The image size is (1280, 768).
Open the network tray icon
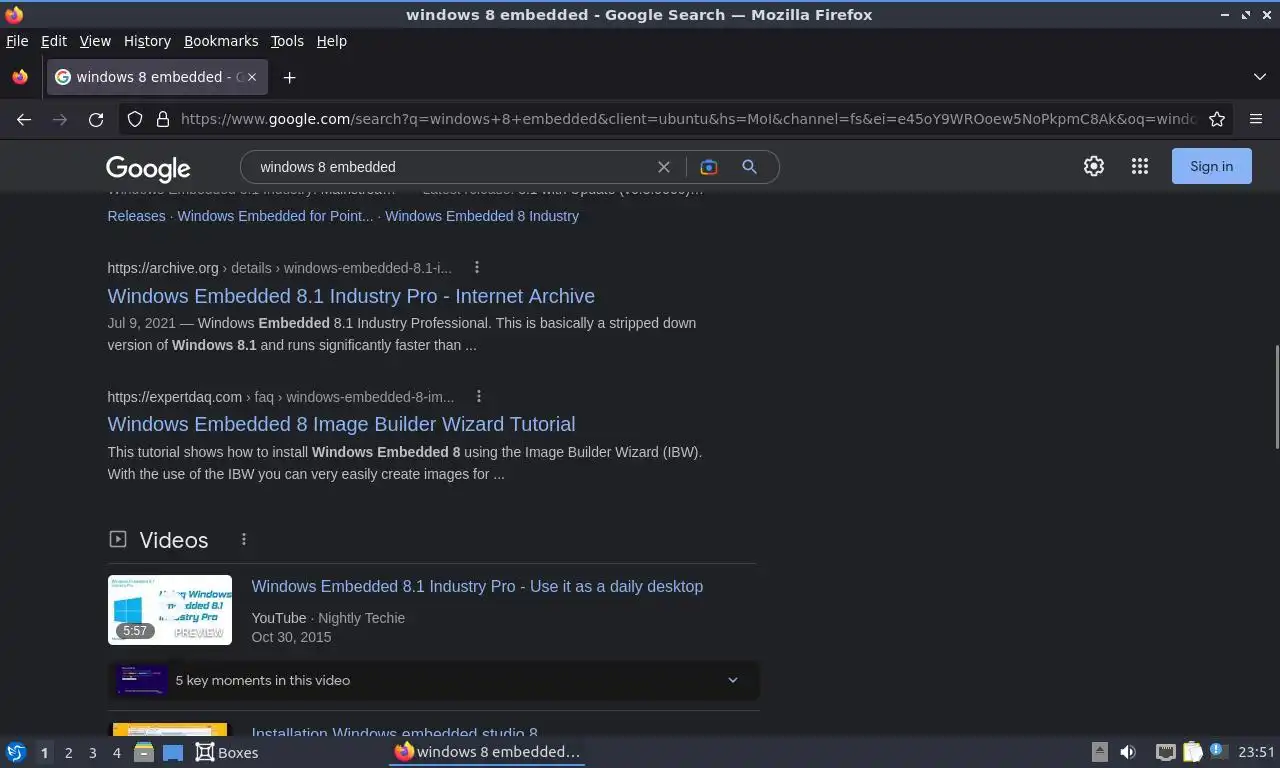pyautogui.click(x=1165, y=752)
